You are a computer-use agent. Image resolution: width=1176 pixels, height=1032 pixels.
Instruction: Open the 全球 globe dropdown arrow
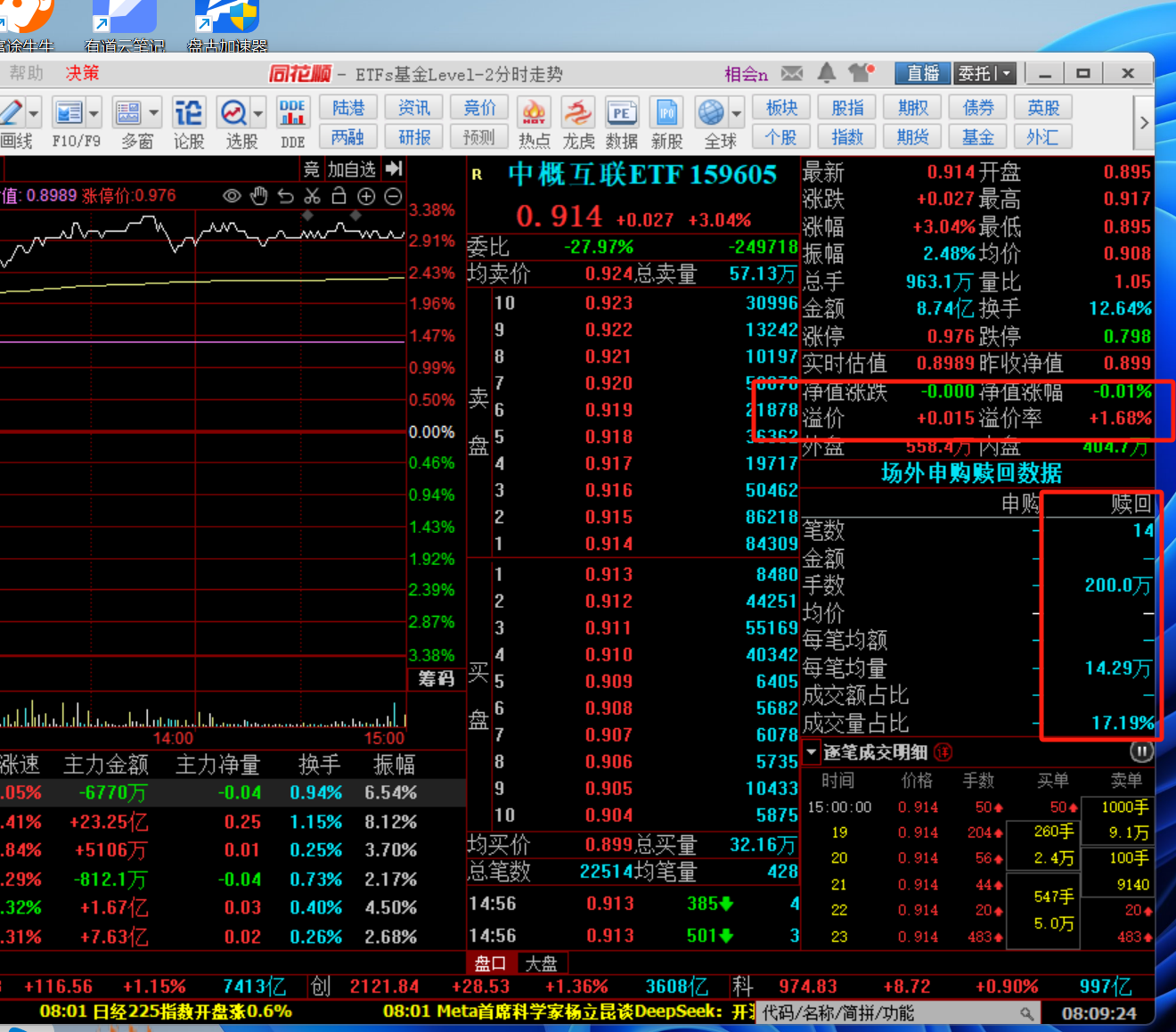pyautogui.click(x=737, y=114)
